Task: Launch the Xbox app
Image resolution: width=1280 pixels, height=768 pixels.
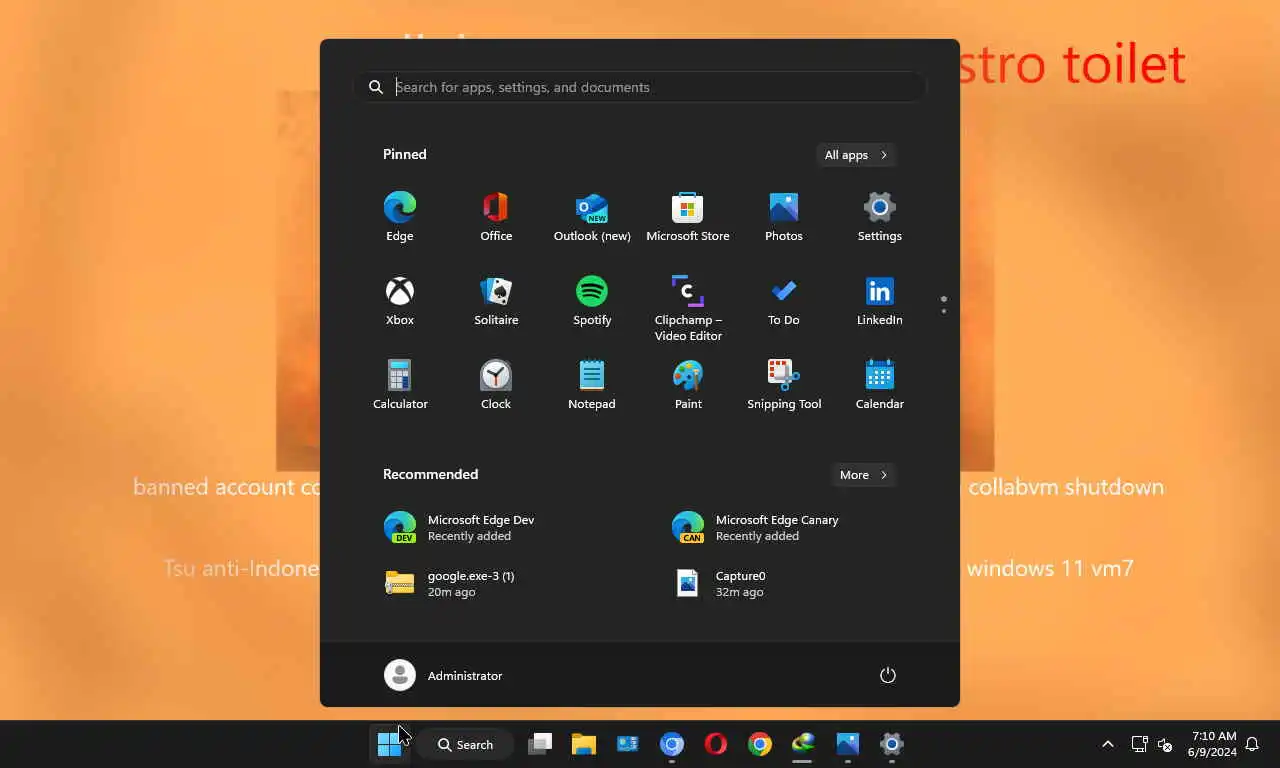Action: pyautogui.click(x=400, y=301)
